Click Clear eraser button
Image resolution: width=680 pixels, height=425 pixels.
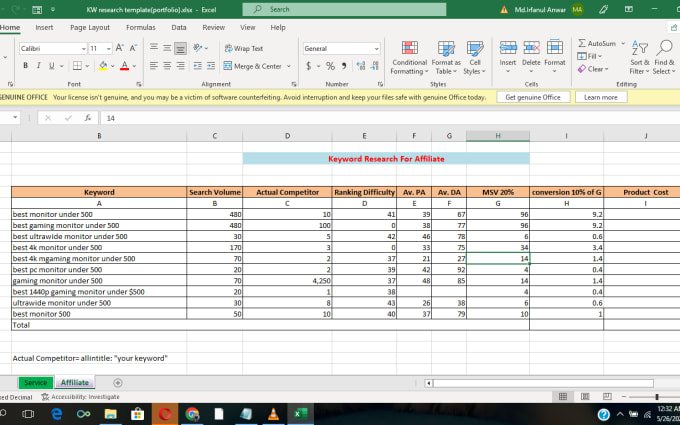tap(593, 69)
